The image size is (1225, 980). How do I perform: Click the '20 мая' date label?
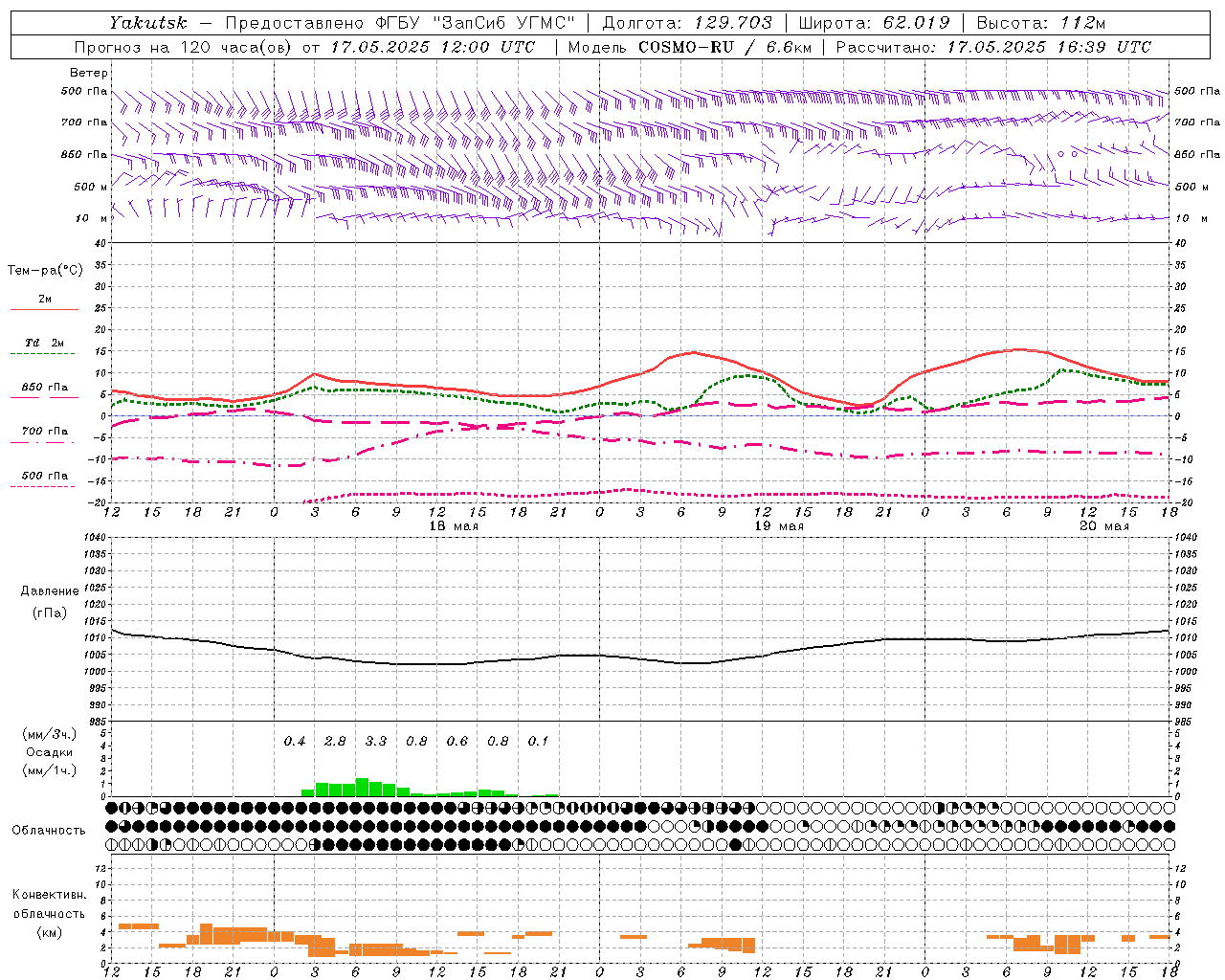[1104, 526]
